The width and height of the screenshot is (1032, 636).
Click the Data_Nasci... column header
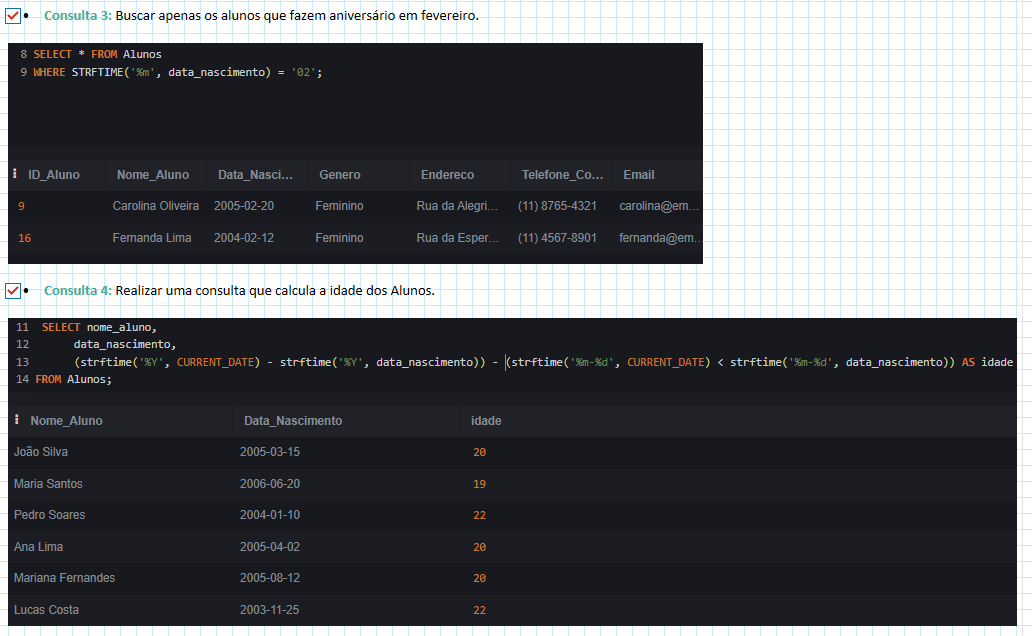click(x=255, y=174)
